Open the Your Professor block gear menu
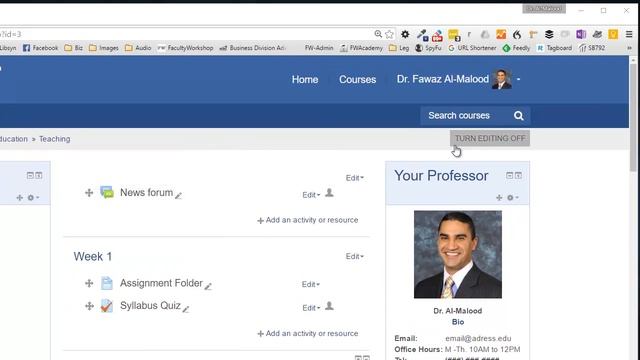 [512, 198]
